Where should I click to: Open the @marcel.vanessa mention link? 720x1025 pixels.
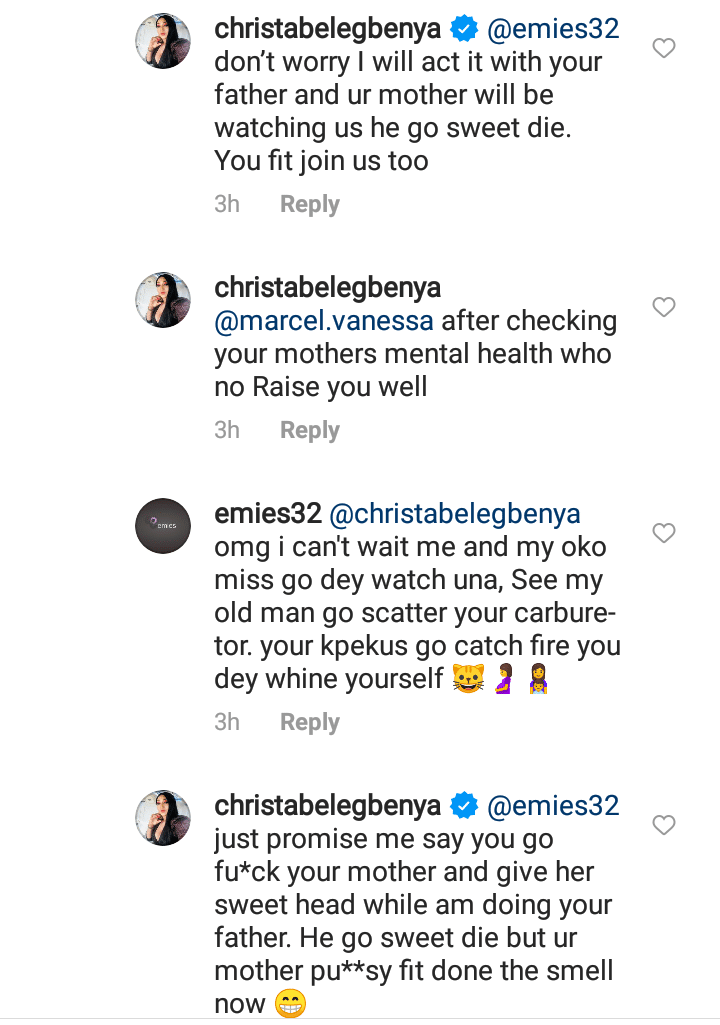324,321
